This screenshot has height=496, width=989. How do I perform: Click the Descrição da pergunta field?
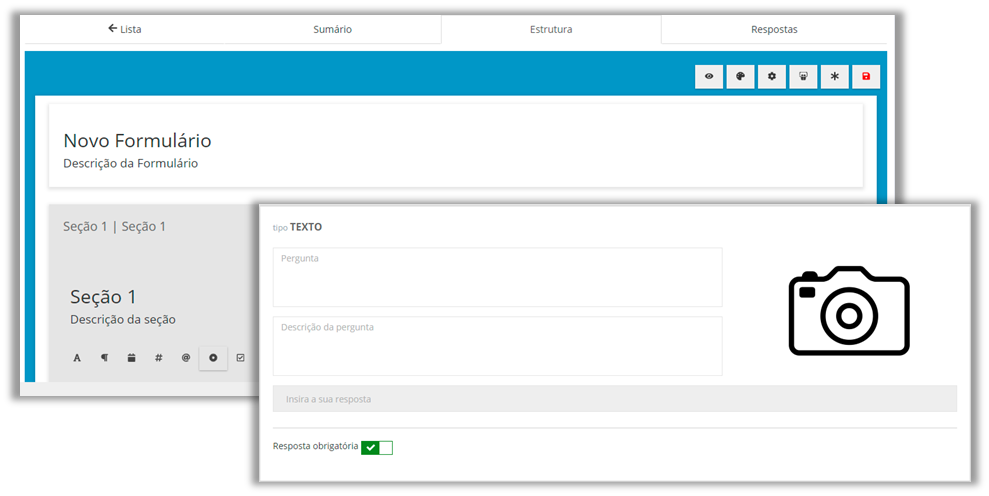click(498, 346)
